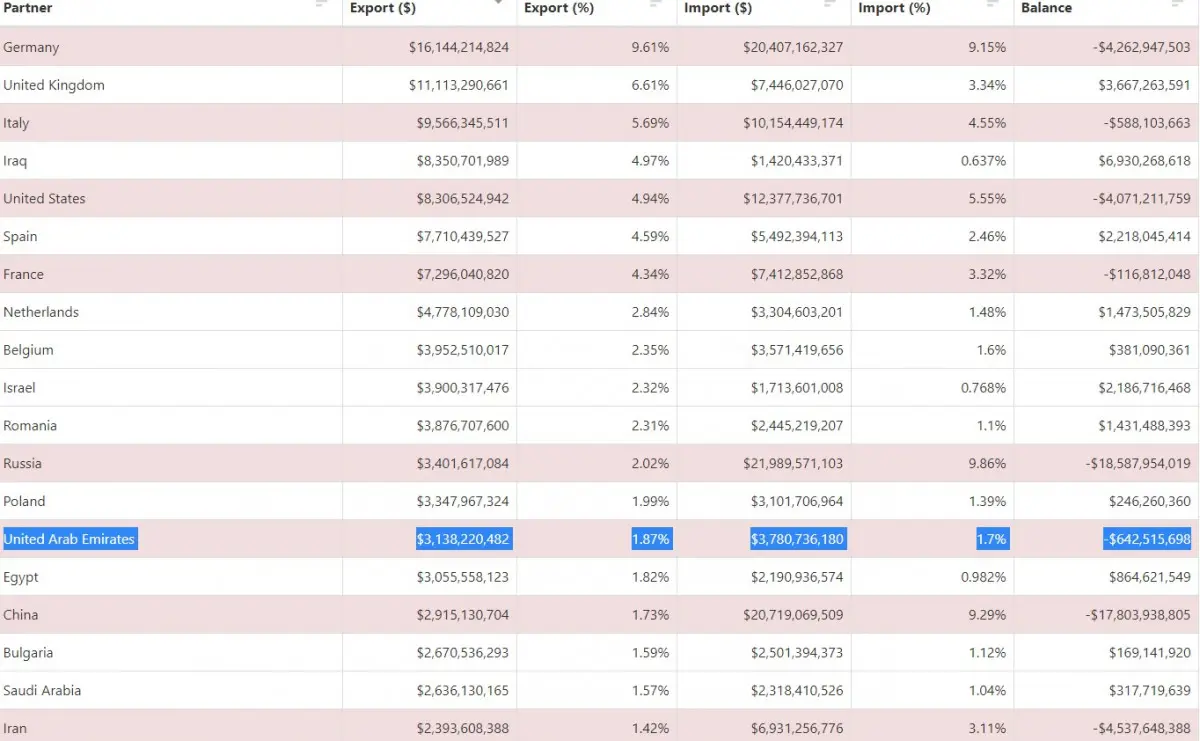Open the Balance column menu icon

click(x=1177, y=4)
